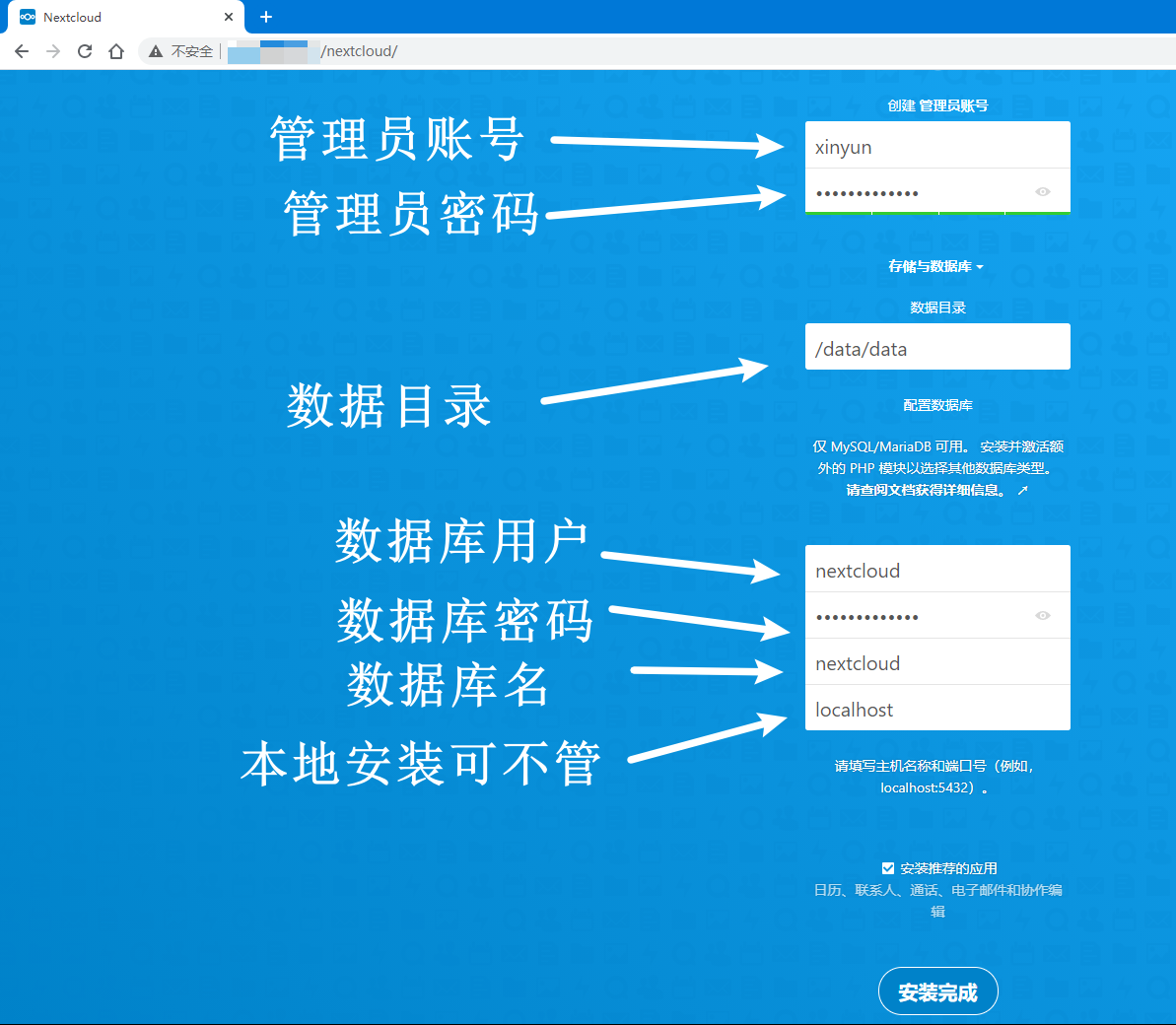1176x1025 pixels.
Task: Open the 请查阅文档获得详细信息 documentation link
Action: click(x=936, y=491)
